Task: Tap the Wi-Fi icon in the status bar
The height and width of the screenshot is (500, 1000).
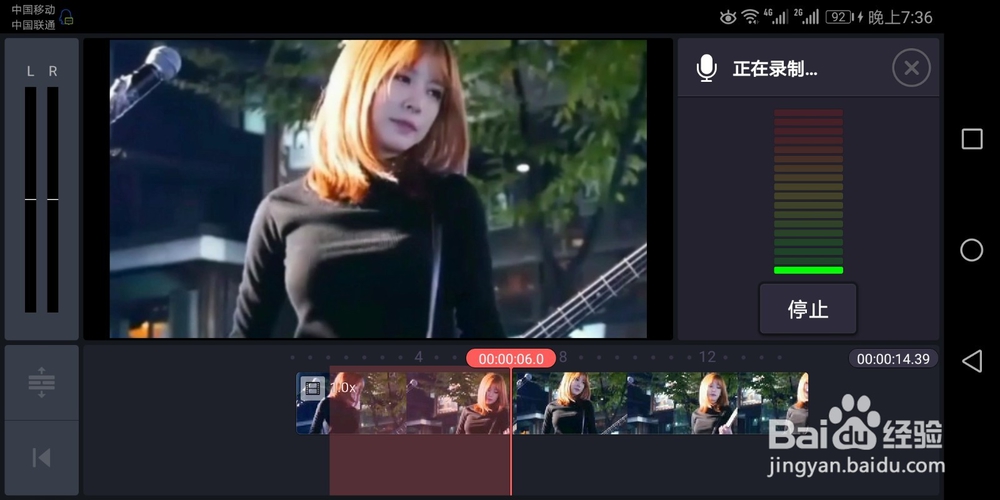Action: tap(750, 17)
